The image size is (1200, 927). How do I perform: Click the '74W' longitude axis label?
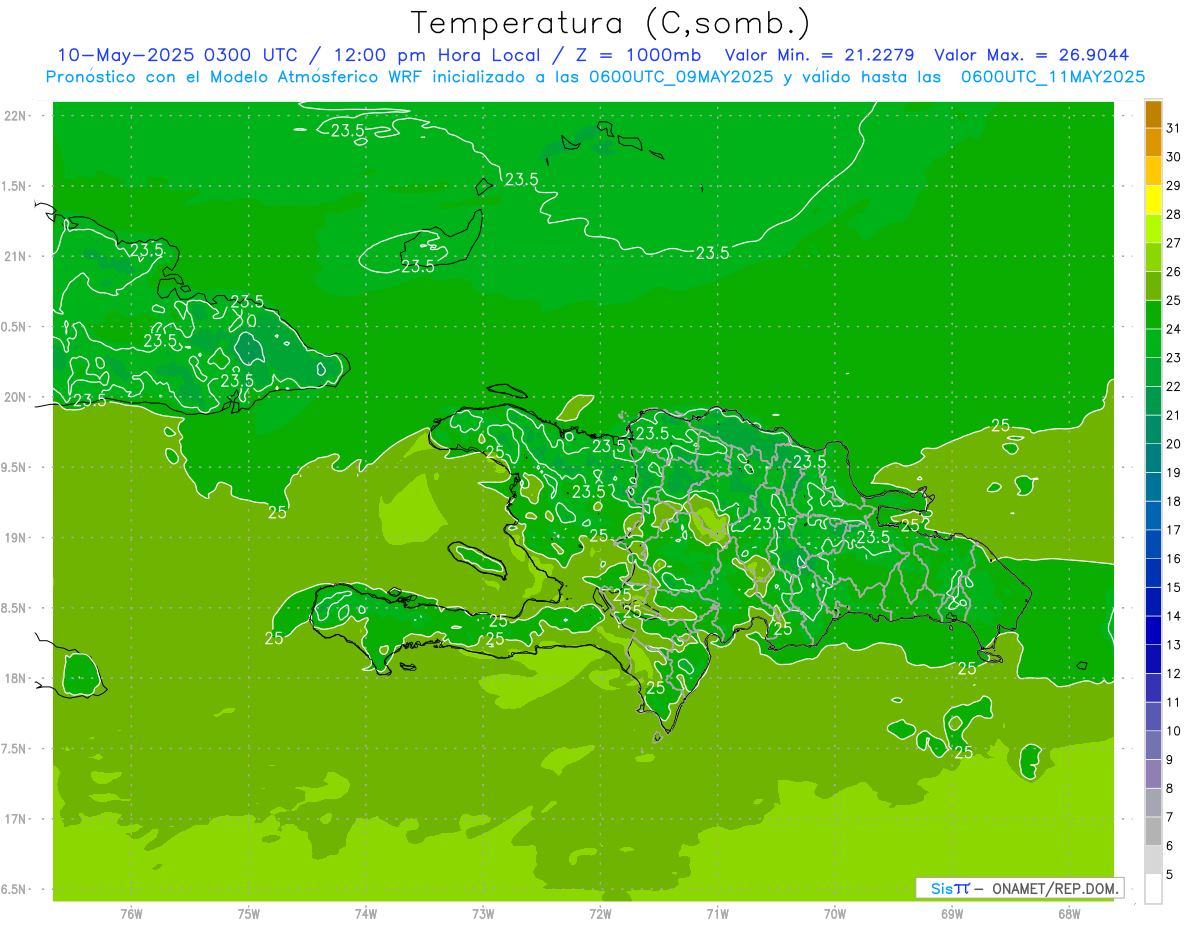coord(366,914)
